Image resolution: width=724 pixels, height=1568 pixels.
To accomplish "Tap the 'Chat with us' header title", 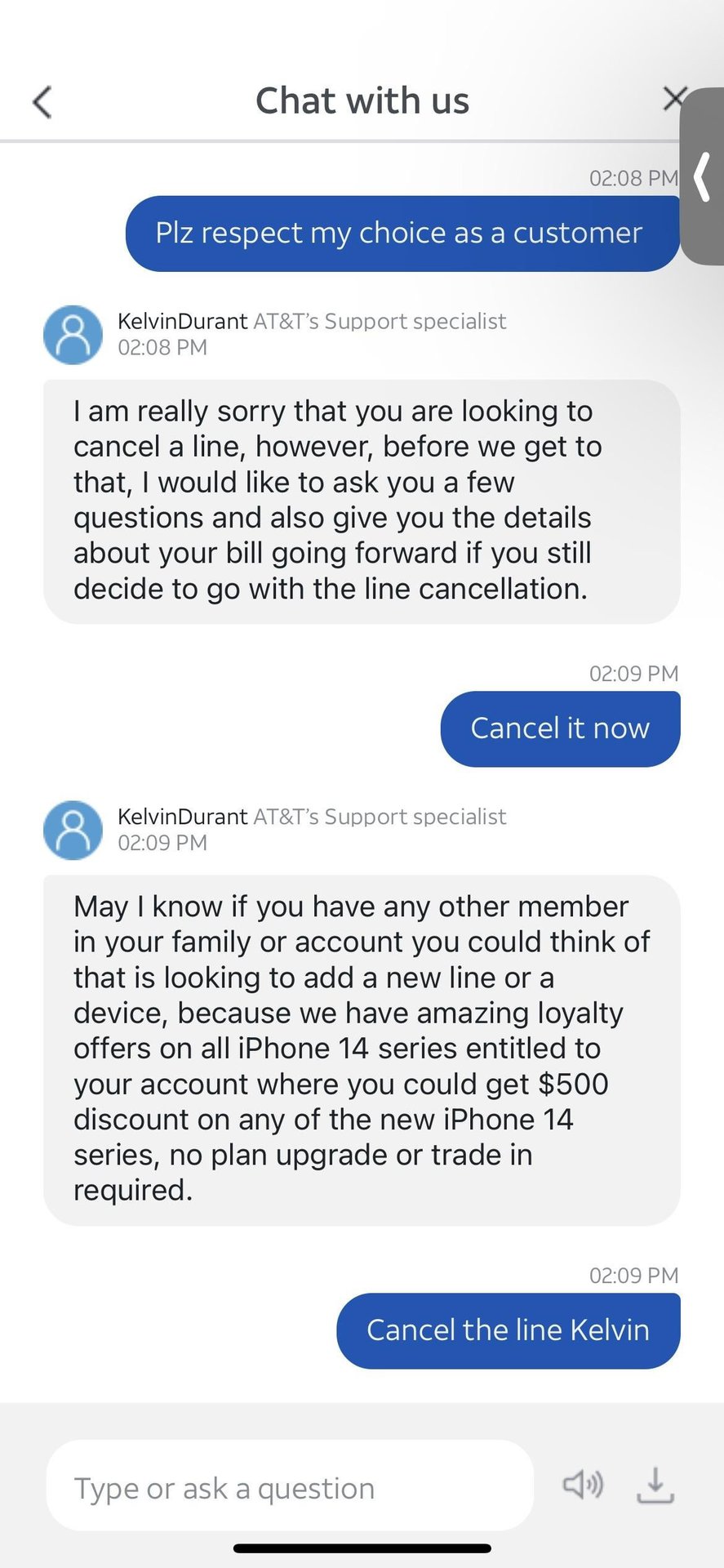I will 362,101.
